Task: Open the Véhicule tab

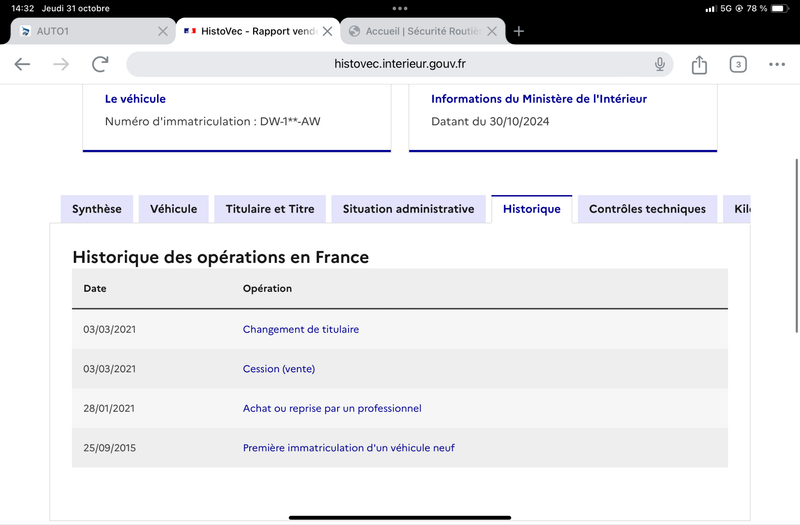Action: pos(173,209)
